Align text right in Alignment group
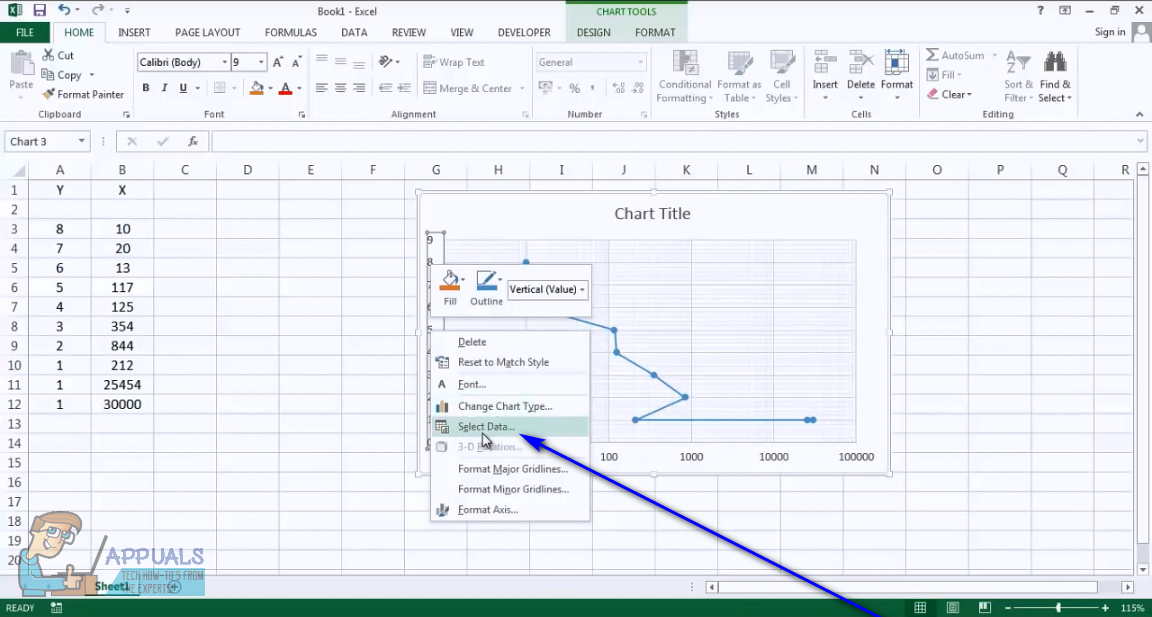 [x=359, y=88]
